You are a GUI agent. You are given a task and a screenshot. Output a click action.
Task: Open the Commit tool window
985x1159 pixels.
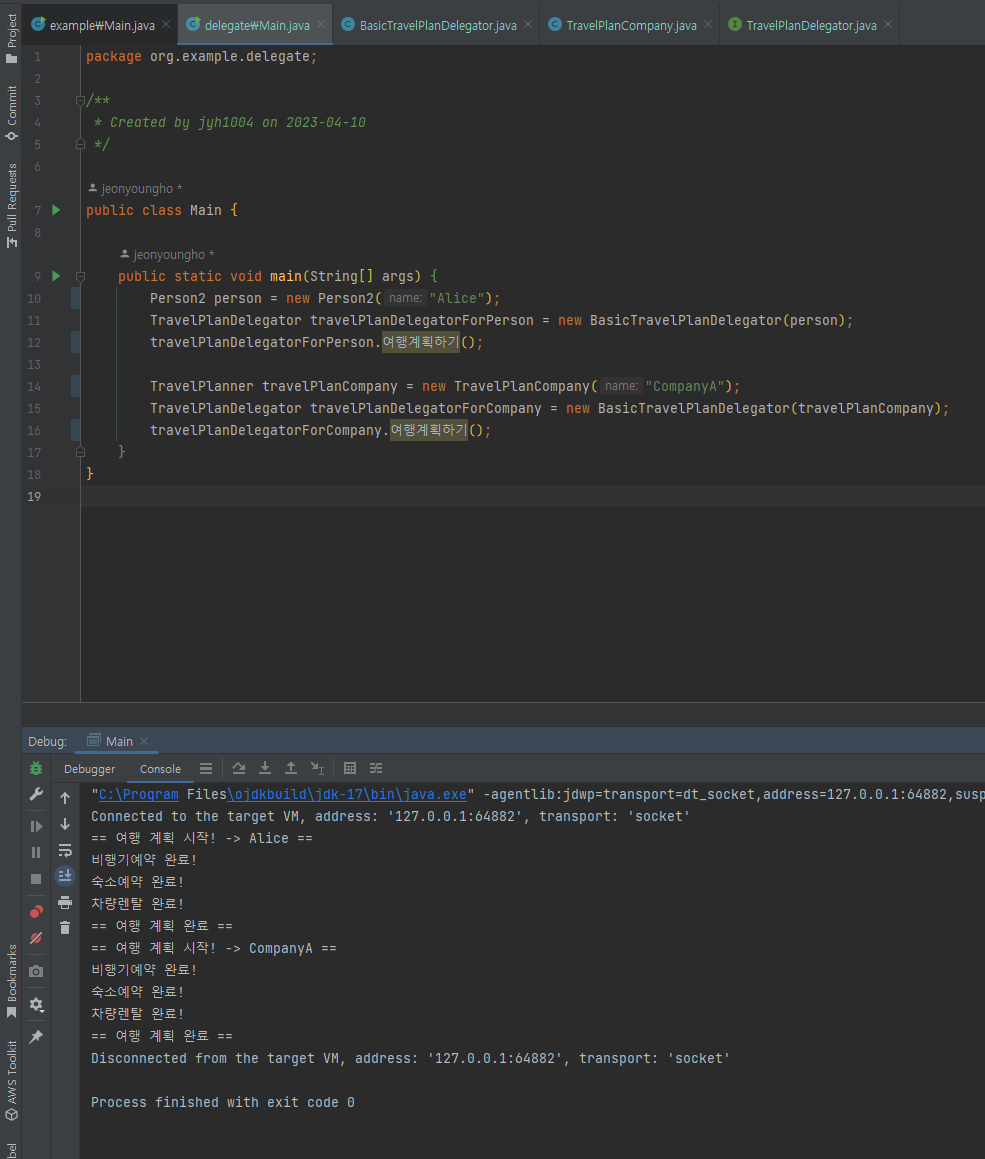(x=11, y=112)
